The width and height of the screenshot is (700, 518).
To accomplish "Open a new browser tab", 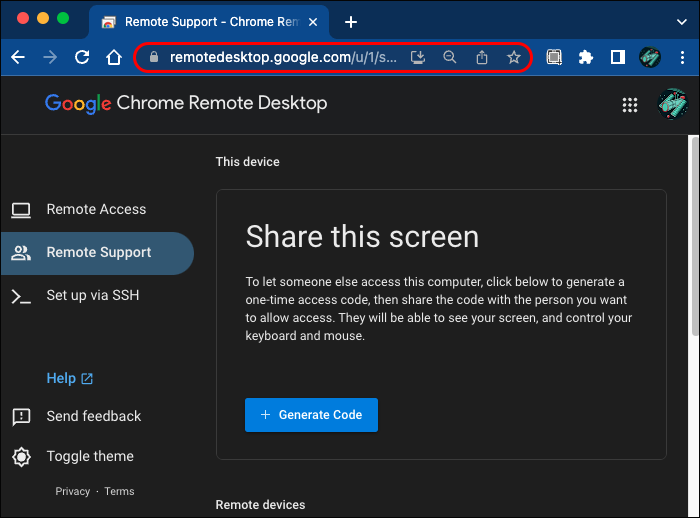I will (351, 22).
